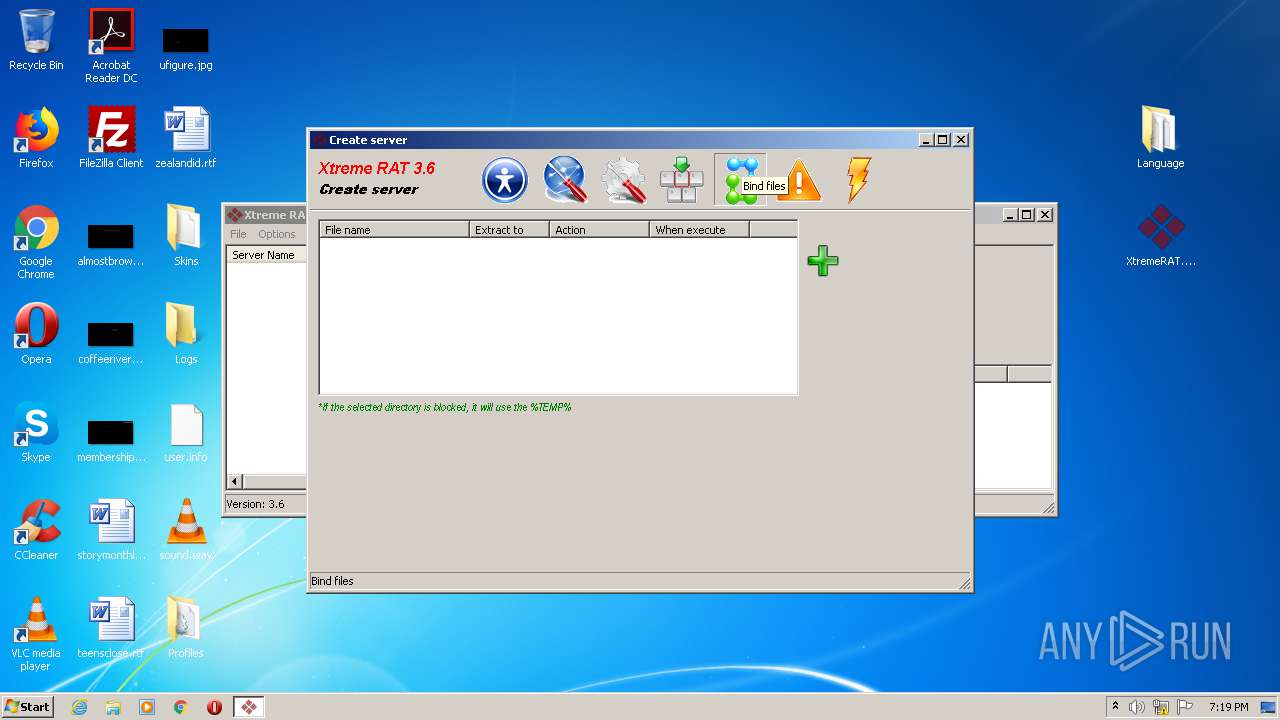
Task: Launch Skype desktop shortcut
Action: (36, 432)
